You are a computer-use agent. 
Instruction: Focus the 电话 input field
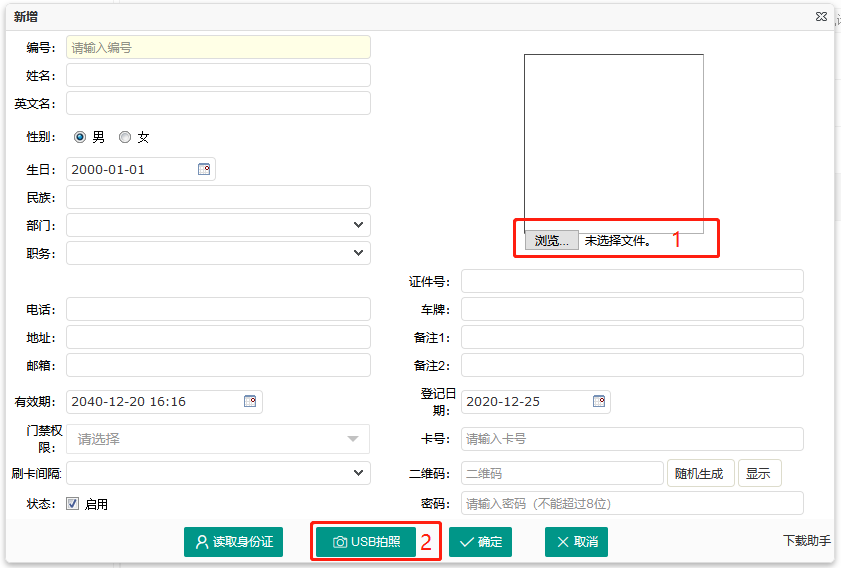click(218, 309)
